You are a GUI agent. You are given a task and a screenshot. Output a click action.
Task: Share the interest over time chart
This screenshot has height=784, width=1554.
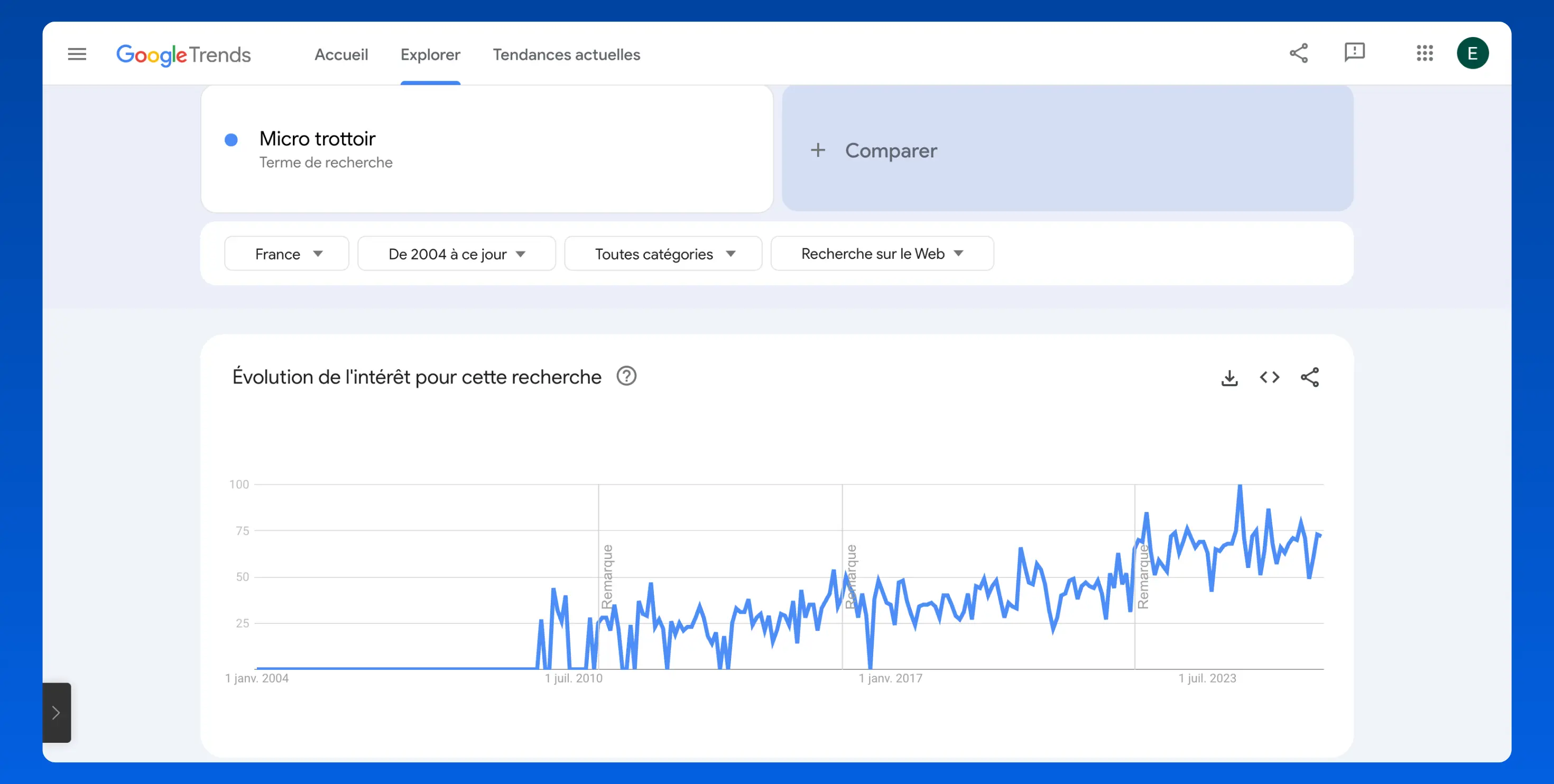pos(1309,378)
